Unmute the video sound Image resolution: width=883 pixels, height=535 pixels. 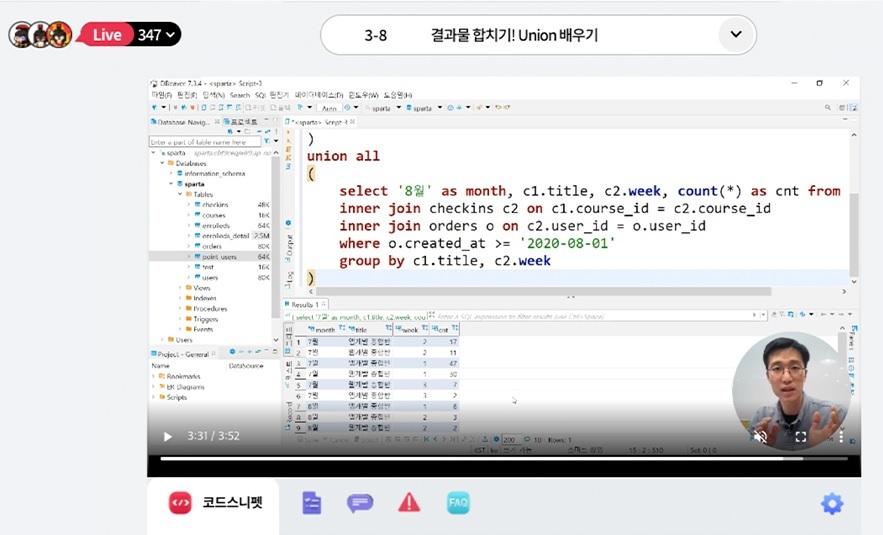pyautogui.click(x=760, y=436)
